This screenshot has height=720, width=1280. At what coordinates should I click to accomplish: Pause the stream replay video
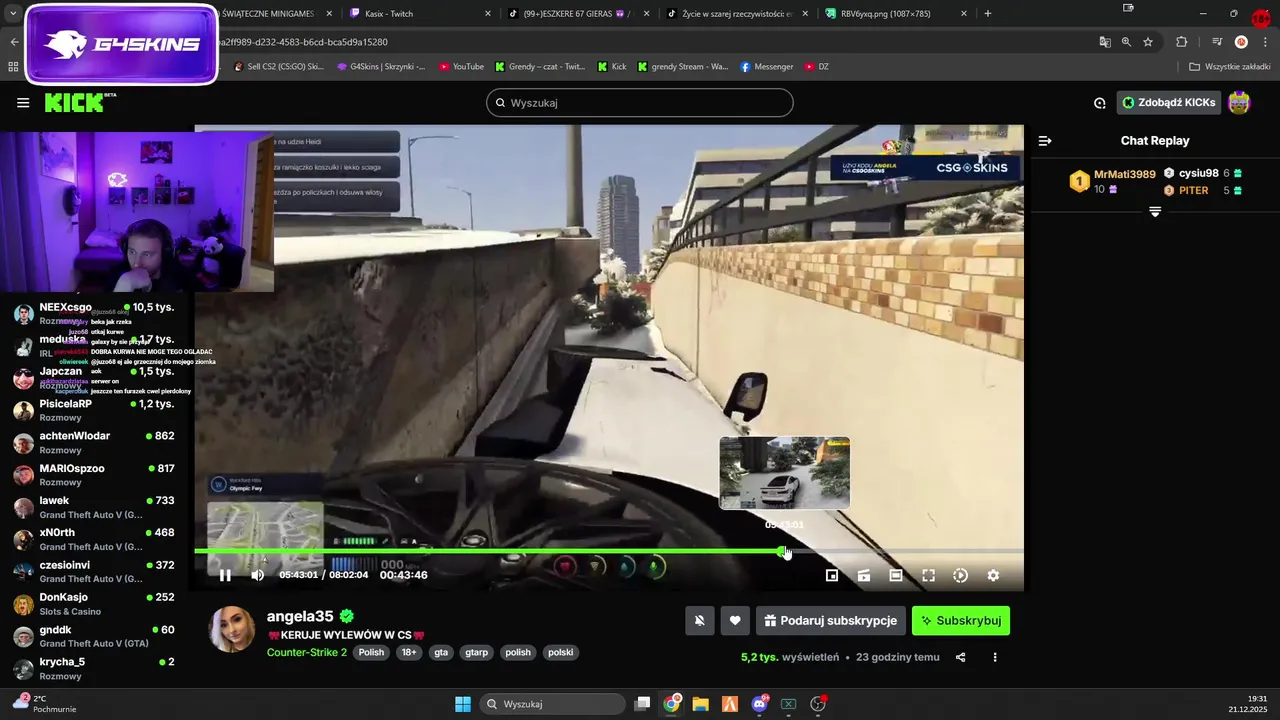[225, 575]
